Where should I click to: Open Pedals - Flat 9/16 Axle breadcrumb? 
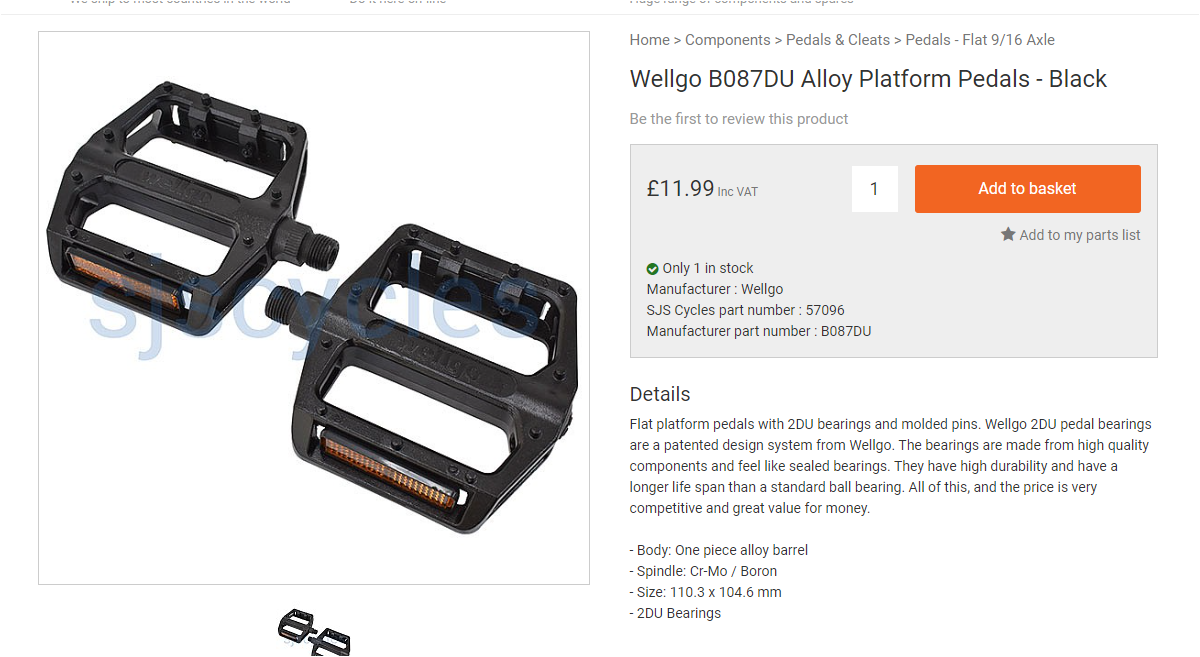point(980,40)
